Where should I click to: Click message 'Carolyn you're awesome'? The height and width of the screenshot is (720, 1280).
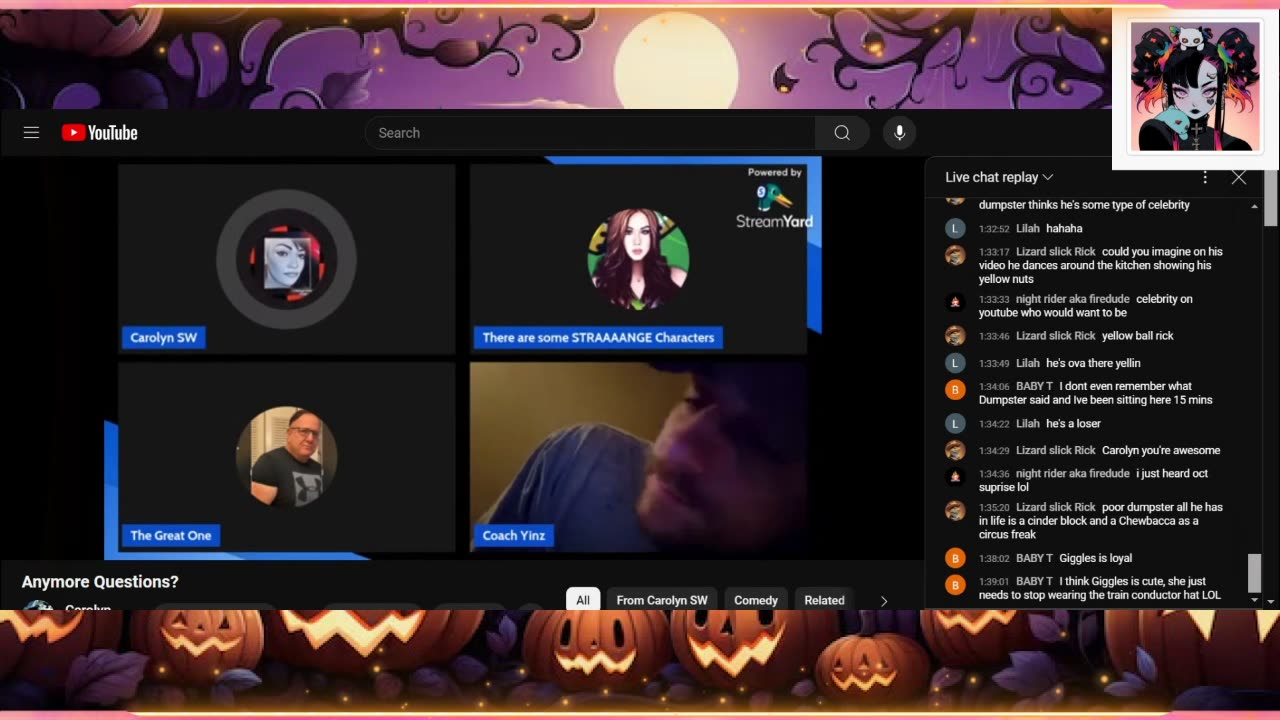tap(1161, 450)
